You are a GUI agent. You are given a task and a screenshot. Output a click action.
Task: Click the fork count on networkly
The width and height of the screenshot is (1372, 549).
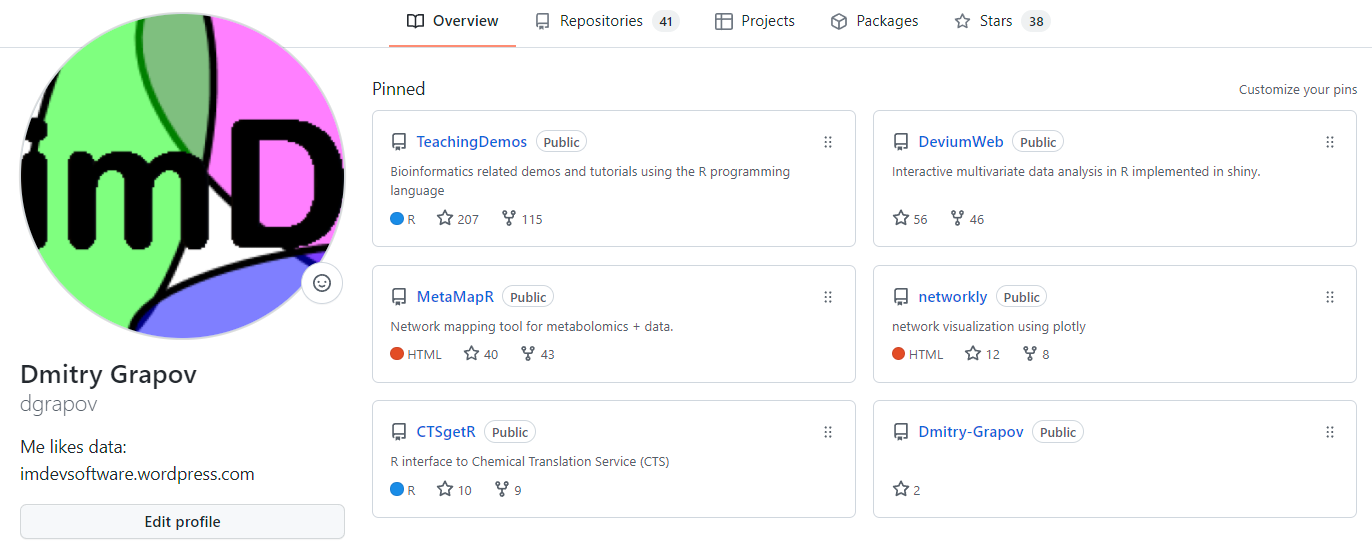(1036, 354)
